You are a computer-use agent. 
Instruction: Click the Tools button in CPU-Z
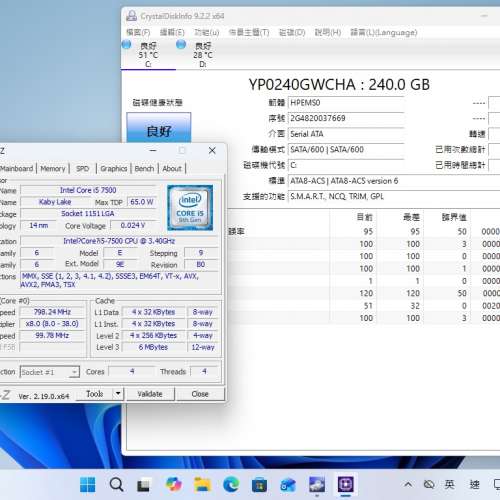pyautogui.click(x=95, y=394)
